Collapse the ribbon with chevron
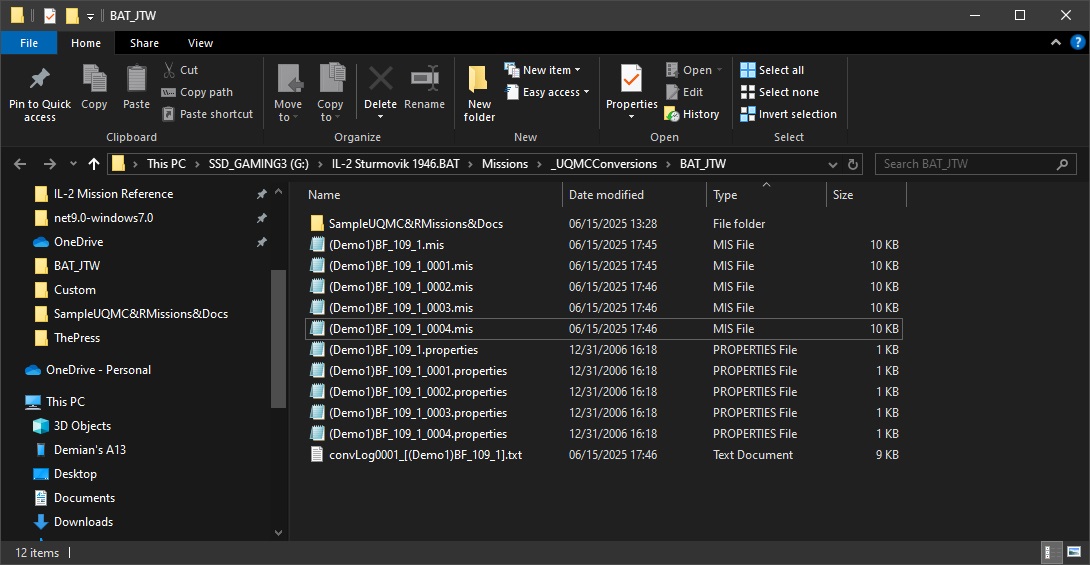 coord(1055,42)
